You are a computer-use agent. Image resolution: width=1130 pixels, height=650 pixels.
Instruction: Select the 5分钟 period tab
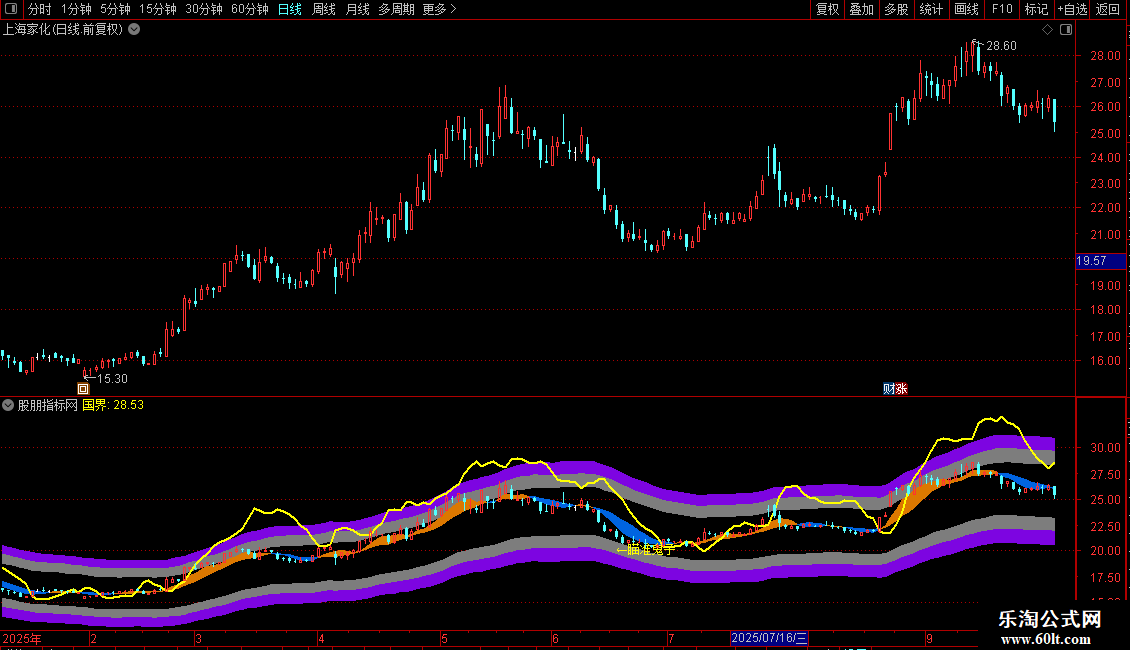tap(115, 9)
